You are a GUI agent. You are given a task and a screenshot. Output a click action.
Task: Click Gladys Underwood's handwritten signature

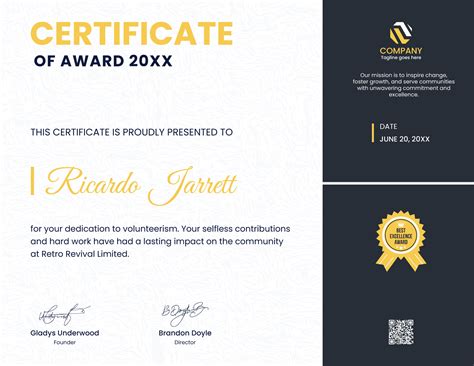coord(64,314)
